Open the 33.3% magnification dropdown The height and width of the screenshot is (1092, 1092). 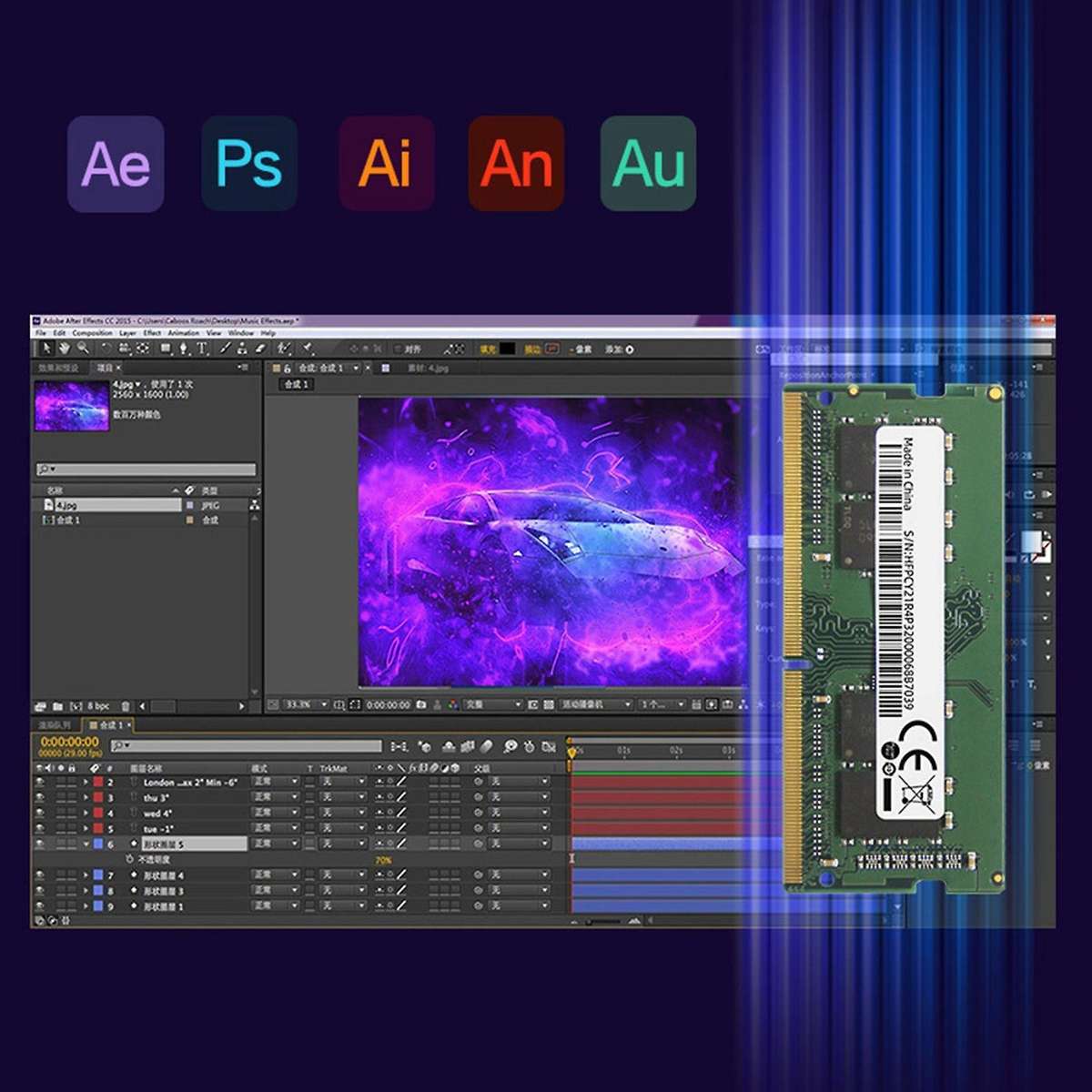[306, 705]
